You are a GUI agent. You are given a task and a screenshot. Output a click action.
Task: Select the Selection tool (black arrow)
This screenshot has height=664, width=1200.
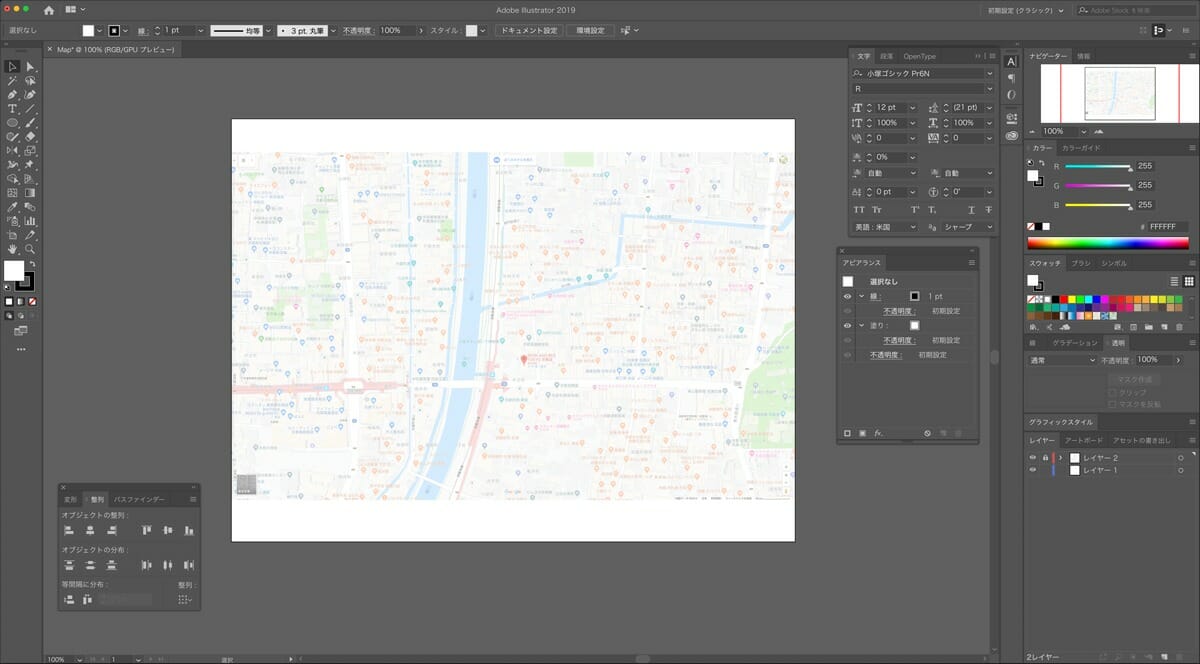coord(12,66)
